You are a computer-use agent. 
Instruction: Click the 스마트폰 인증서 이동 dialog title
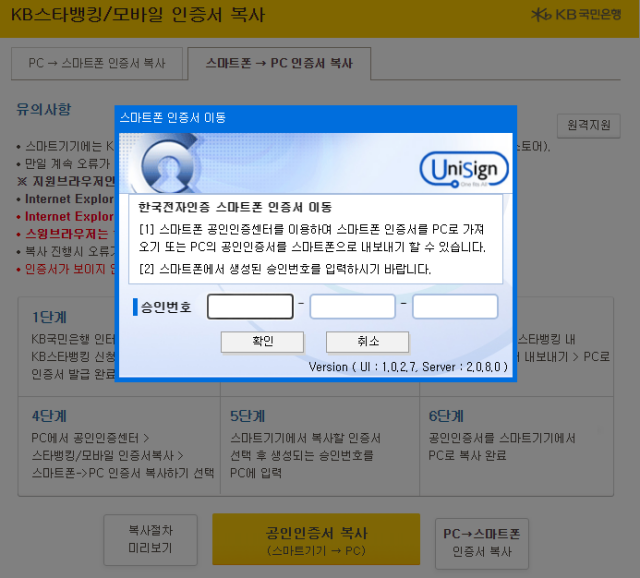173,118
